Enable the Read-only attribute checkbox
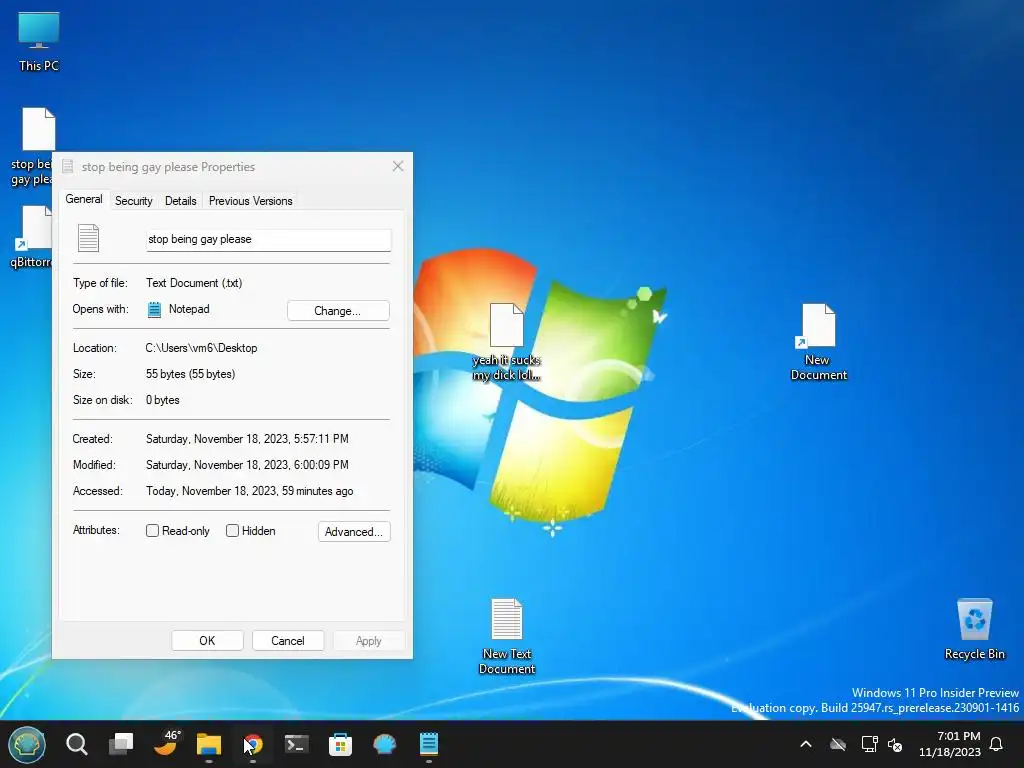The image size is (1024, 768). coord(152,531)
